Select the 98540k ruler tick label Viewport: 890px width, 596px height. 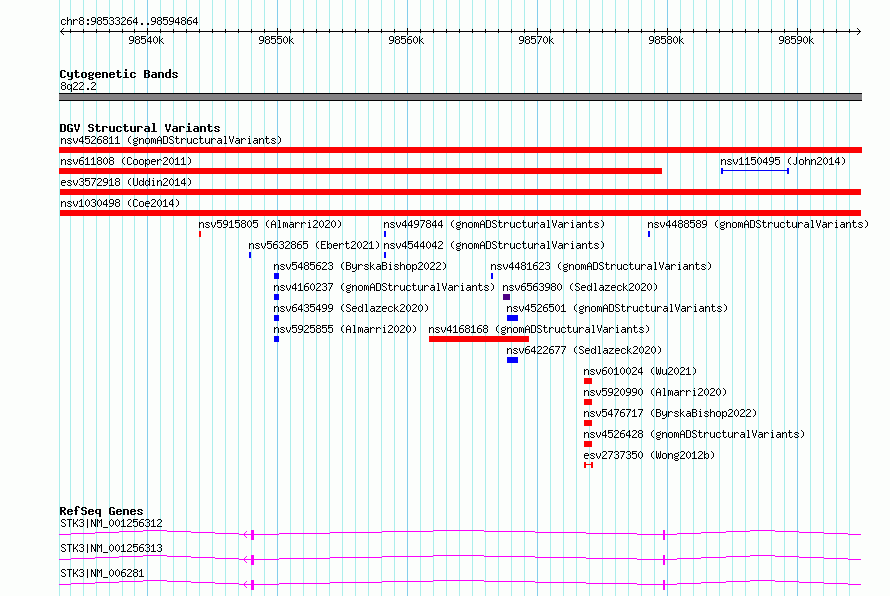146,40
